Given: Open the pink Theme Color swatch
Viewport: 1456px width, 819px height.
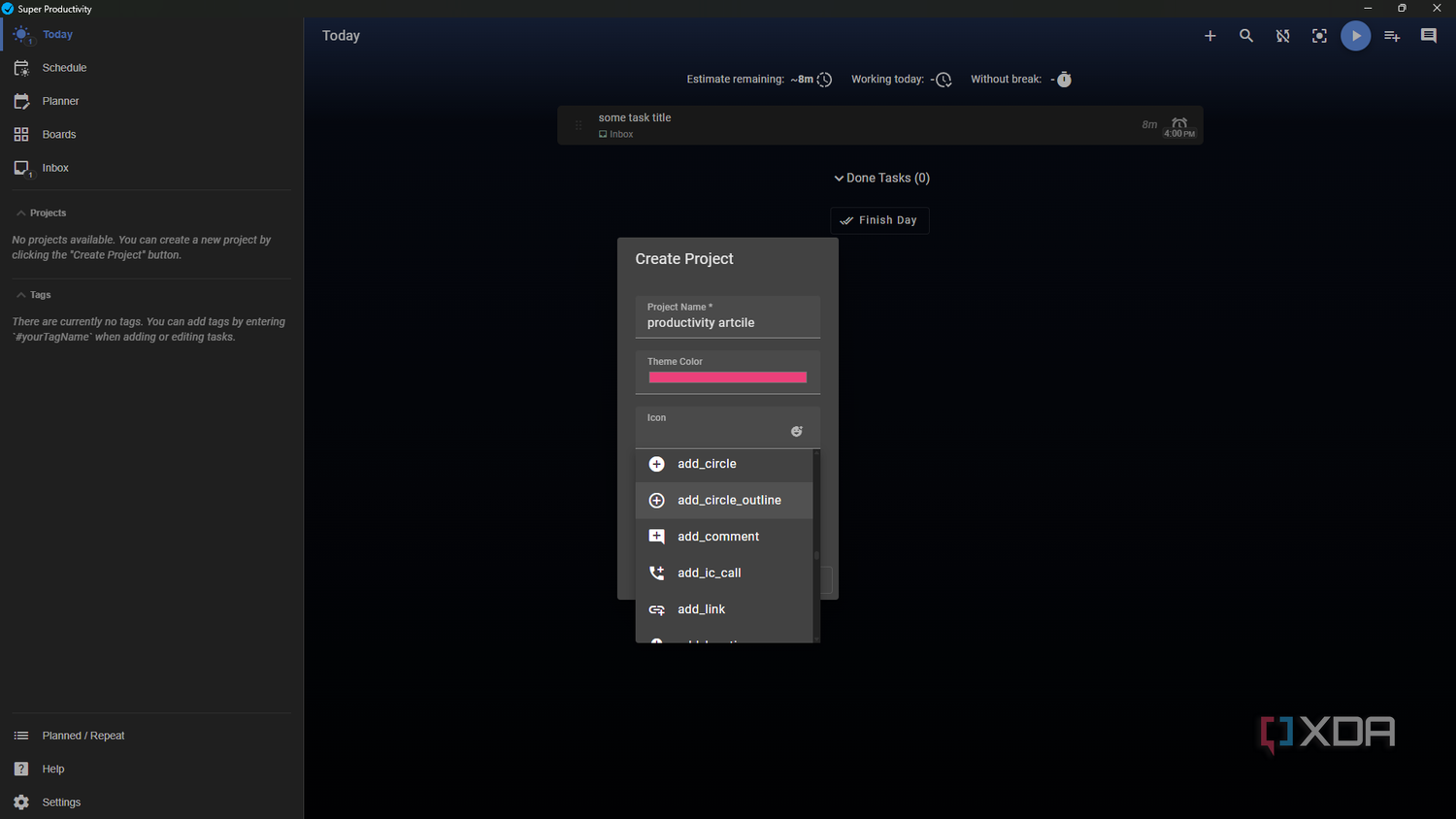Looking at the screenshot, I should [x=728, y=377].
